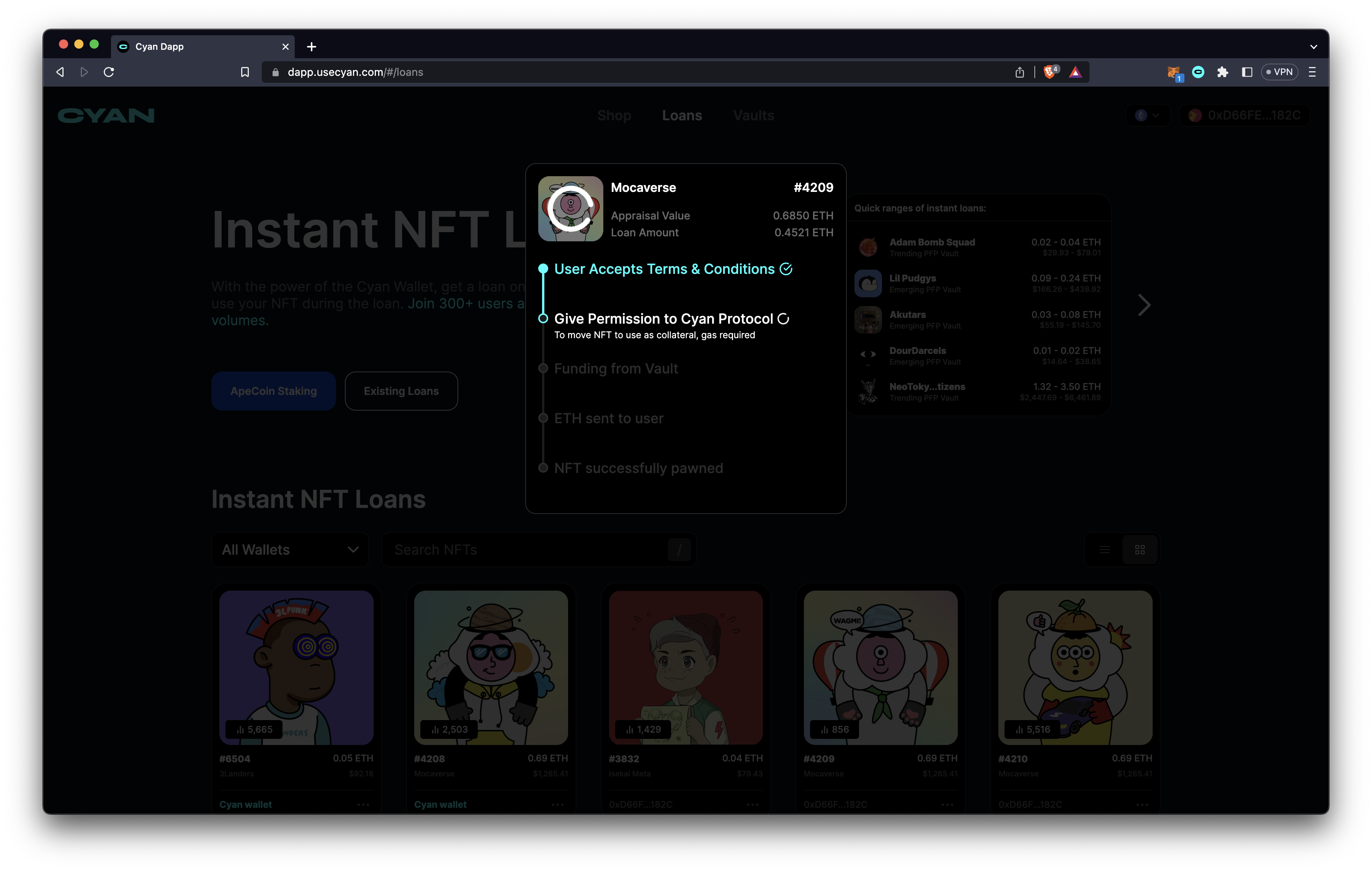The image size is (1372, 871).
Task: Expand the All Wallets dropdown
Action: pos(290,550)
